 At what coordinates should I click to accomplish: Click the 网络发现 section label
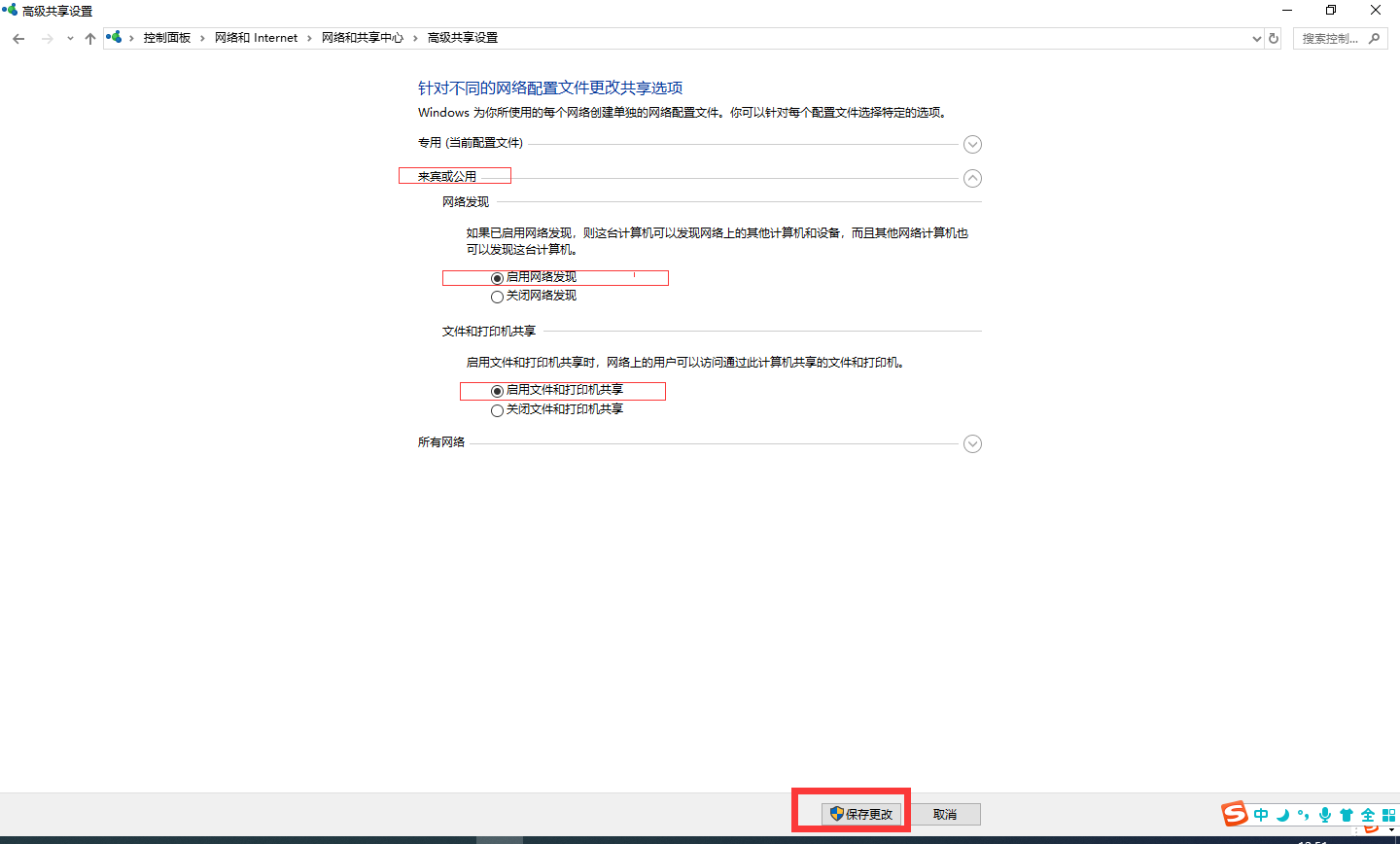(466, 202)
